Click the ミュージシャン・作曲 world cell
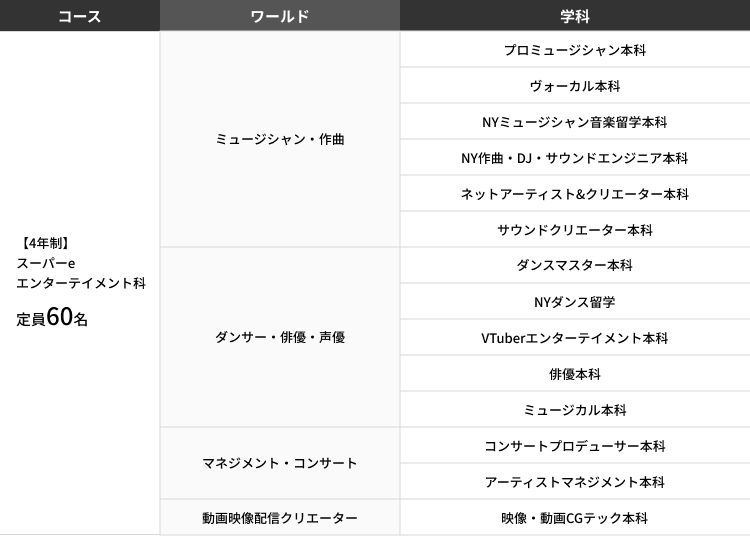The height and width of the screenshot is (536, 750). click(x=280, y=140)
